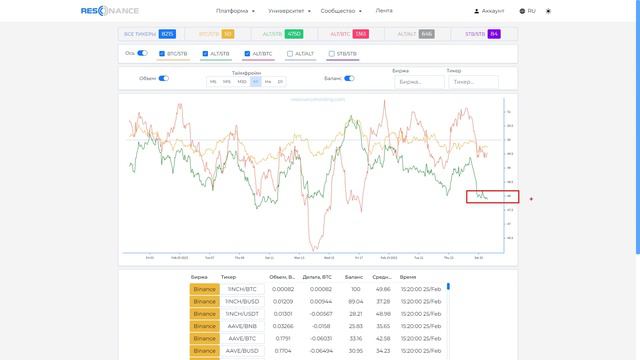Screen dimensions: 640x360
Task: Click the Баланс column header in table
Action: [x=353, y=277]
